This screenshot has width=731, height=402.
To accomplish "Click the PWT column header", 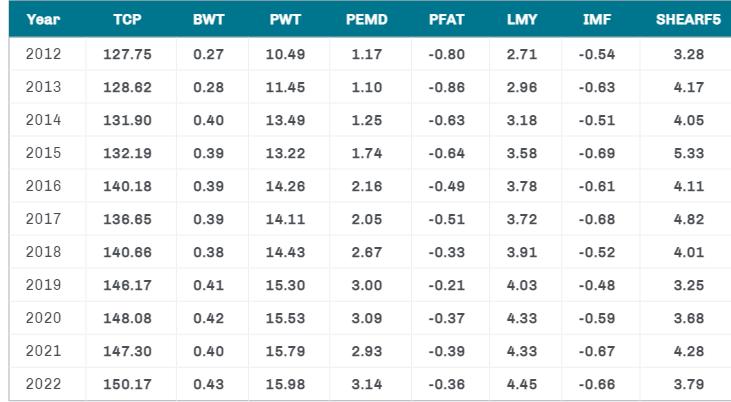I will (x=285, y=19).
